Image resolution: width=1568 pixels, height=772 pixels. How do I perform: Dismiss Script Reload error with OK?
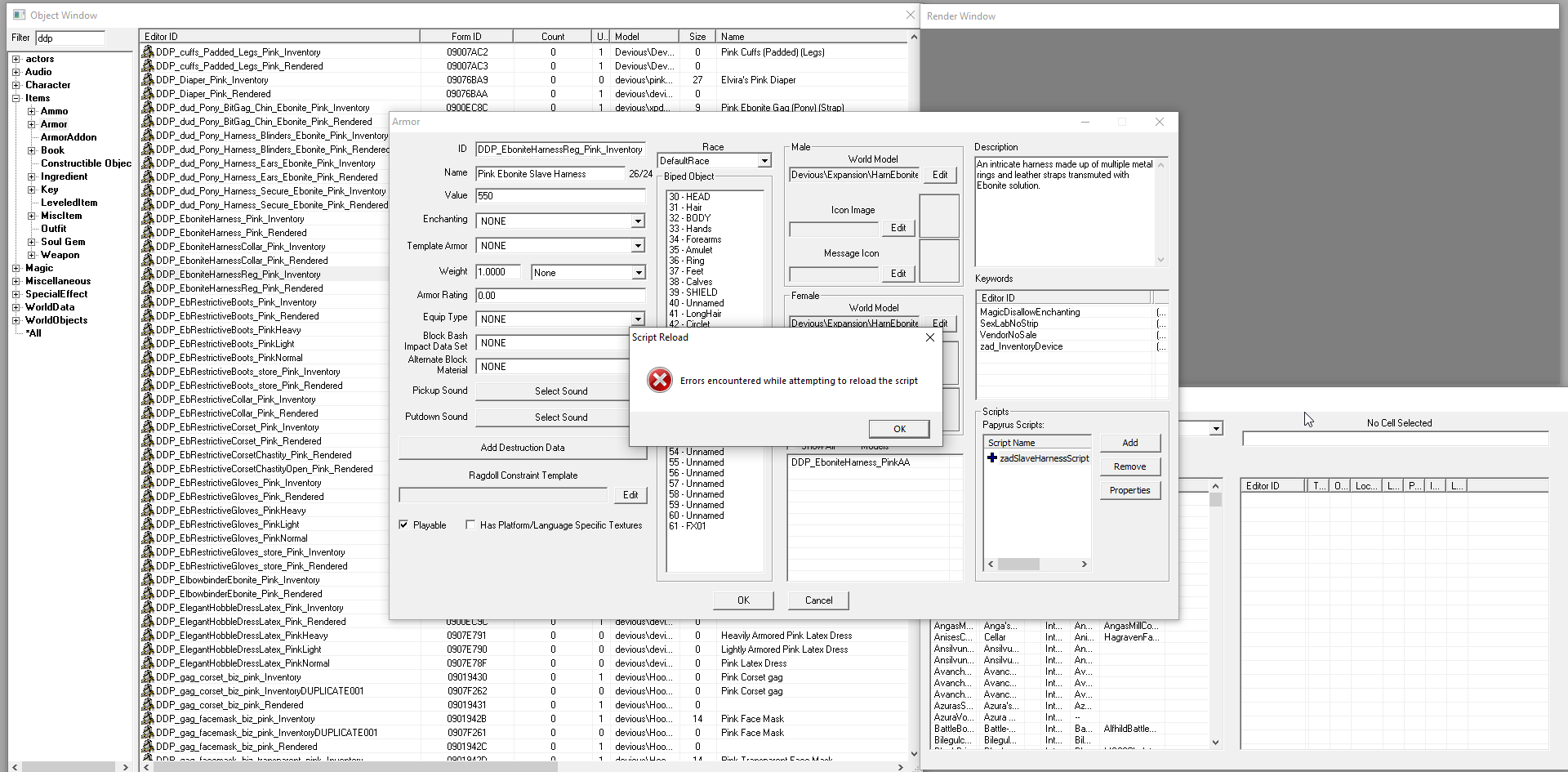tap(899, 429)
